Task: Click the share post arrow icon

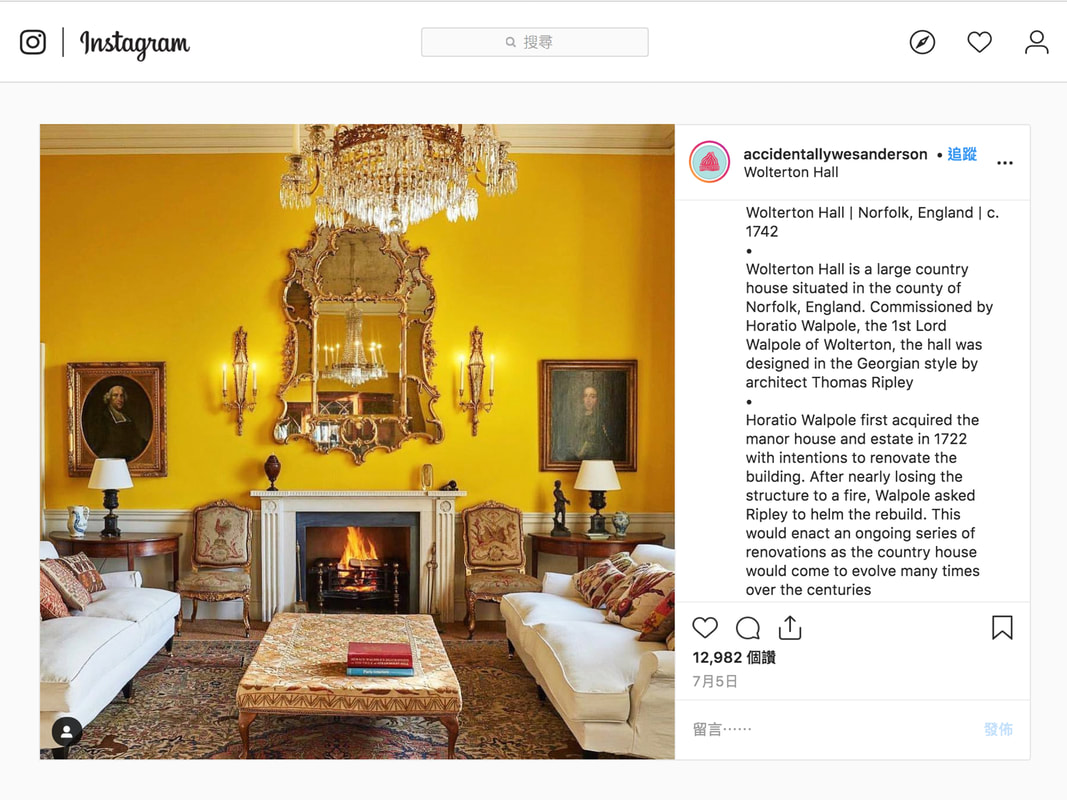Action: 790,627
